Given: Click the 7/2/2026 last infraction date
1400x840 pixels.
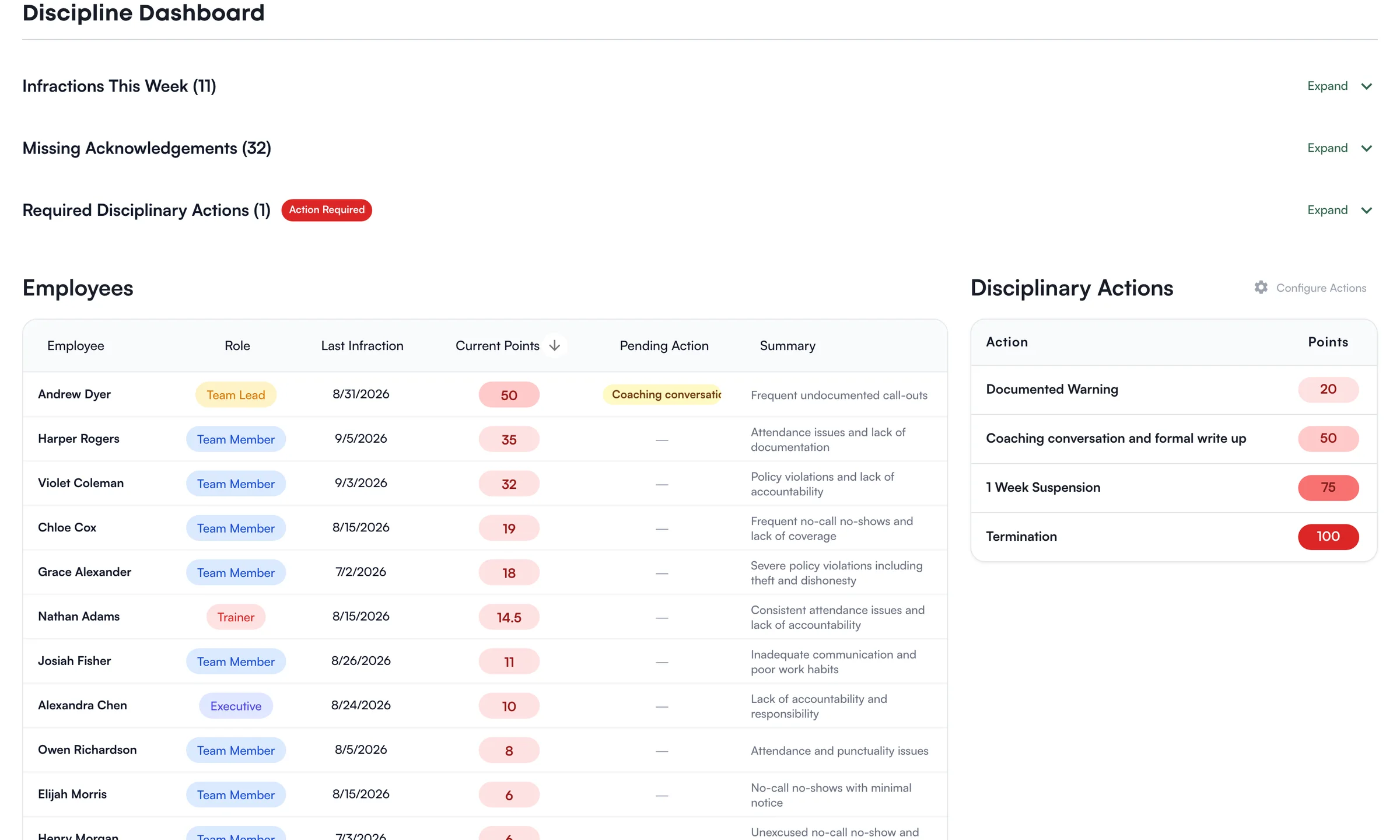Looking at the screenshot, I should 360,572.
